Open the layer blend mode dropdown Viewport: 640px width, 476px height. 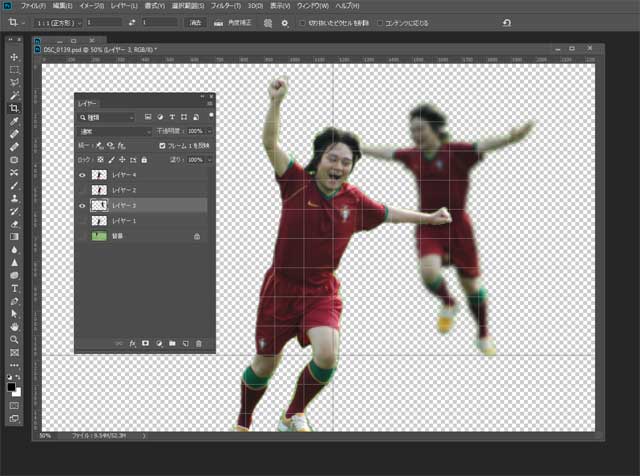(x=115, y=131)
